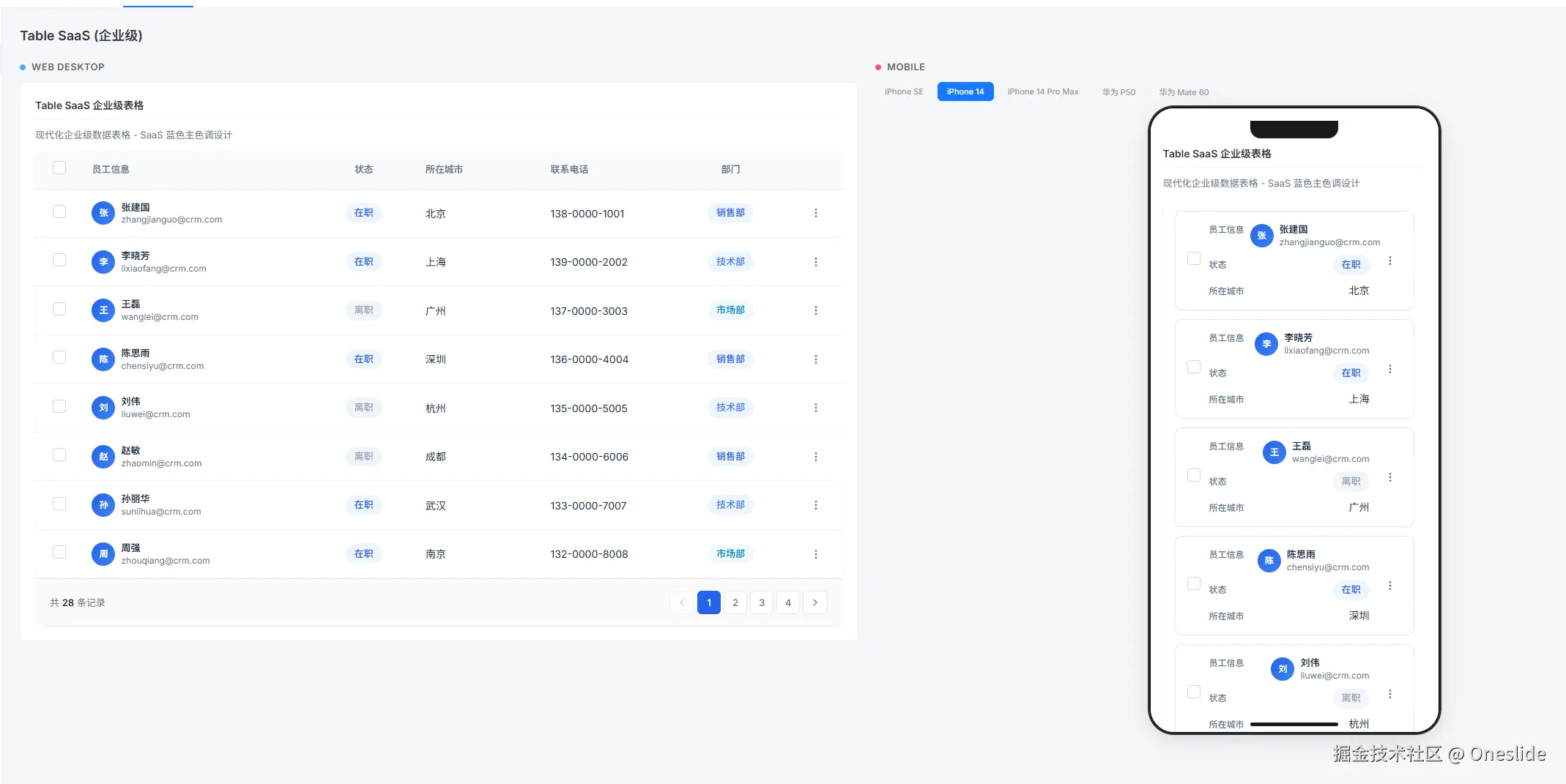This screenshot has width=1566, height=784.
Task: Click 刘伟 avatar in desktop table
Action: (x=103, y=408)
